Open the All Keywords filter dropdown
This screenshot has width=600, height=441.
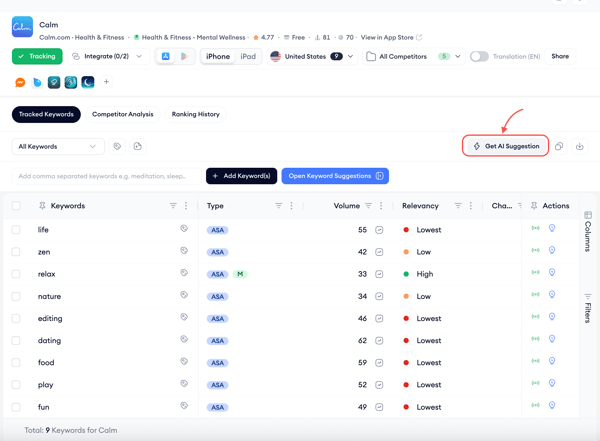tap(58, 147)
